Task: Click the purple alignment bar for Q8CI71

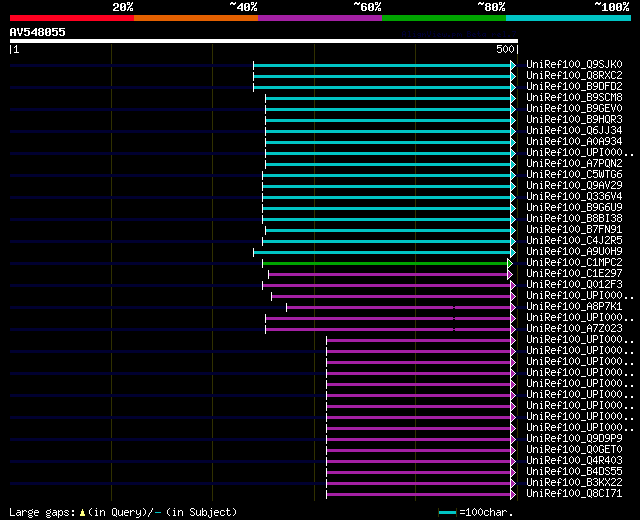Action: 419,495
